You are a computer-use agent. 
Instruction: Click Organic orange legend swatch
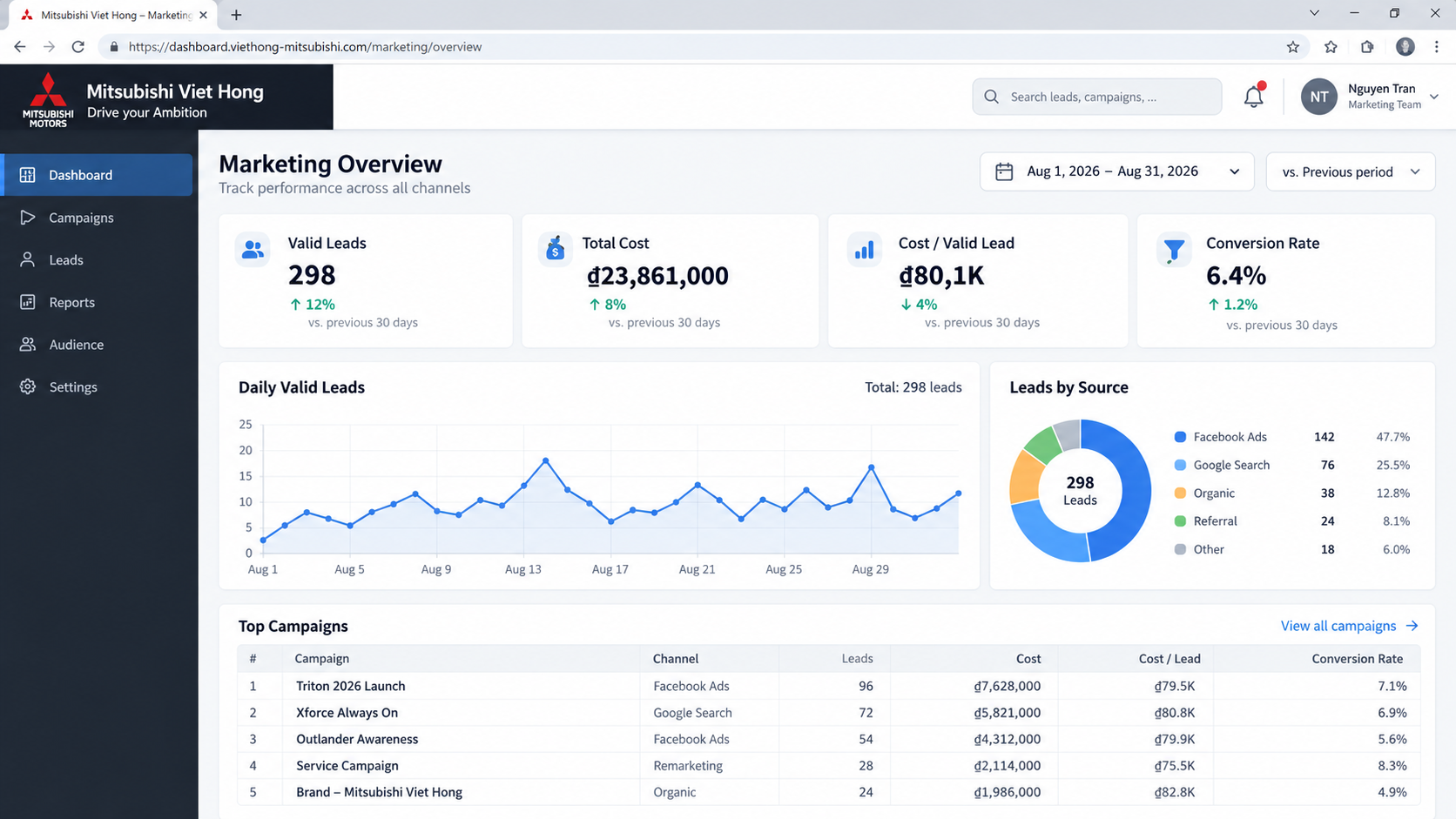click(x=1180, y=493)
